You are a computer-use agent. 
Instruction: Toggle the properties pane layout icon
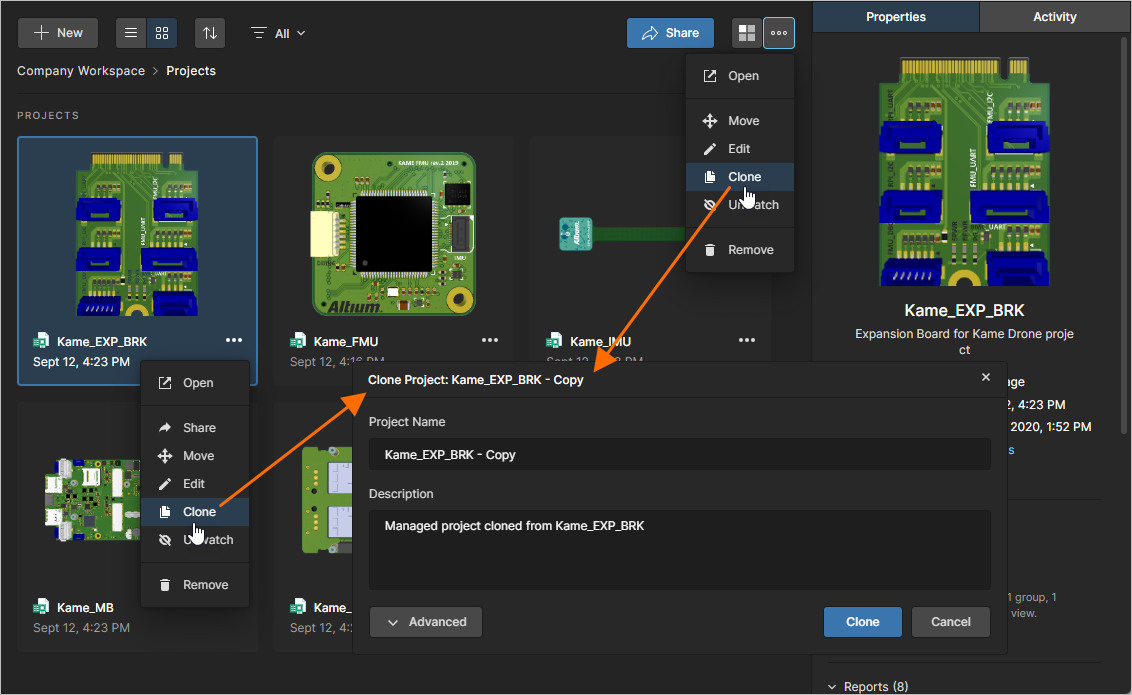[x=747, y=33]
